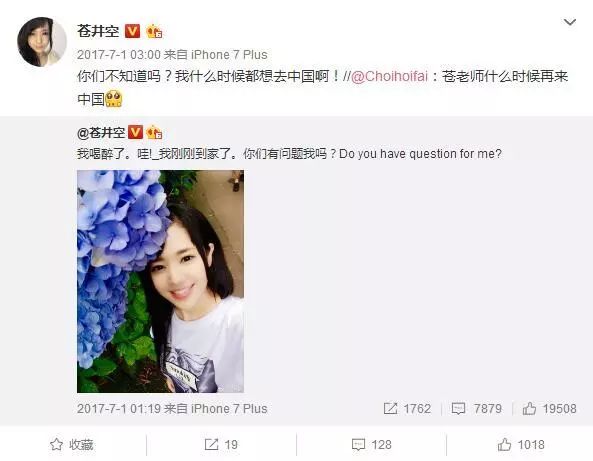Open the post options chevron menu

570,22
